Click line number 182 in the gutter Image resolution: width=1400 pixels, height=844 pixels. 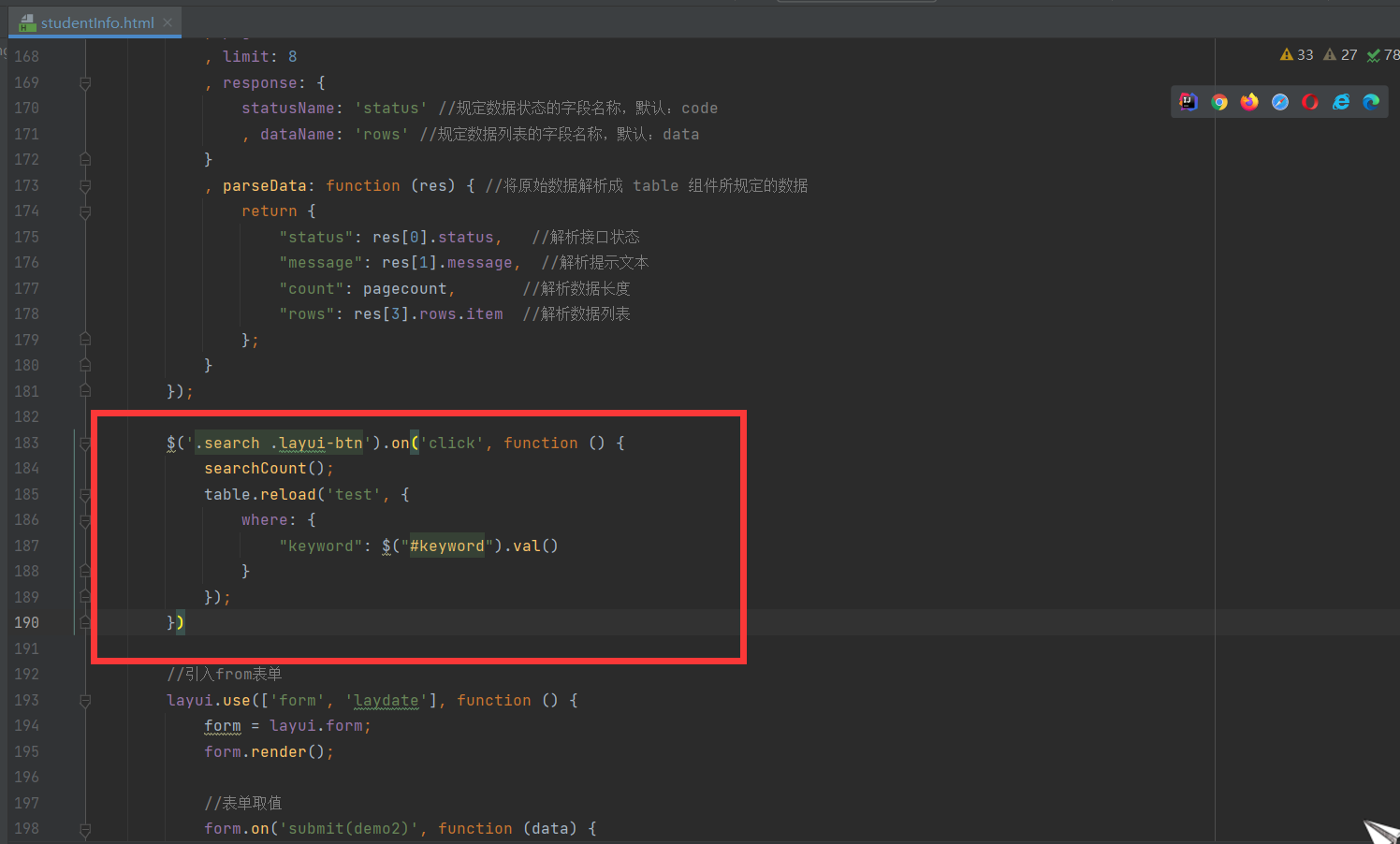point(26,417)
